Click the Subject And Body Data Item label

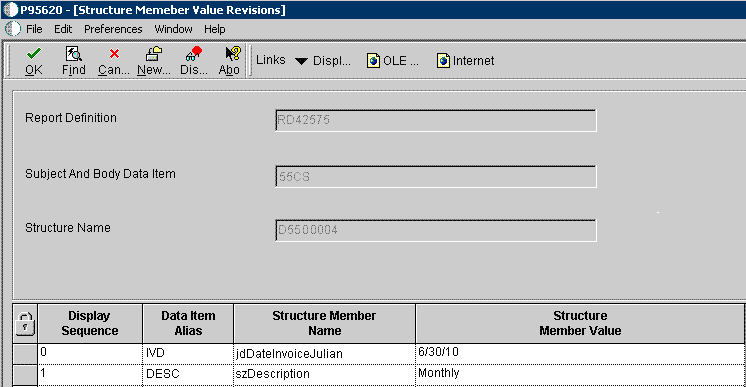[100, 174]
